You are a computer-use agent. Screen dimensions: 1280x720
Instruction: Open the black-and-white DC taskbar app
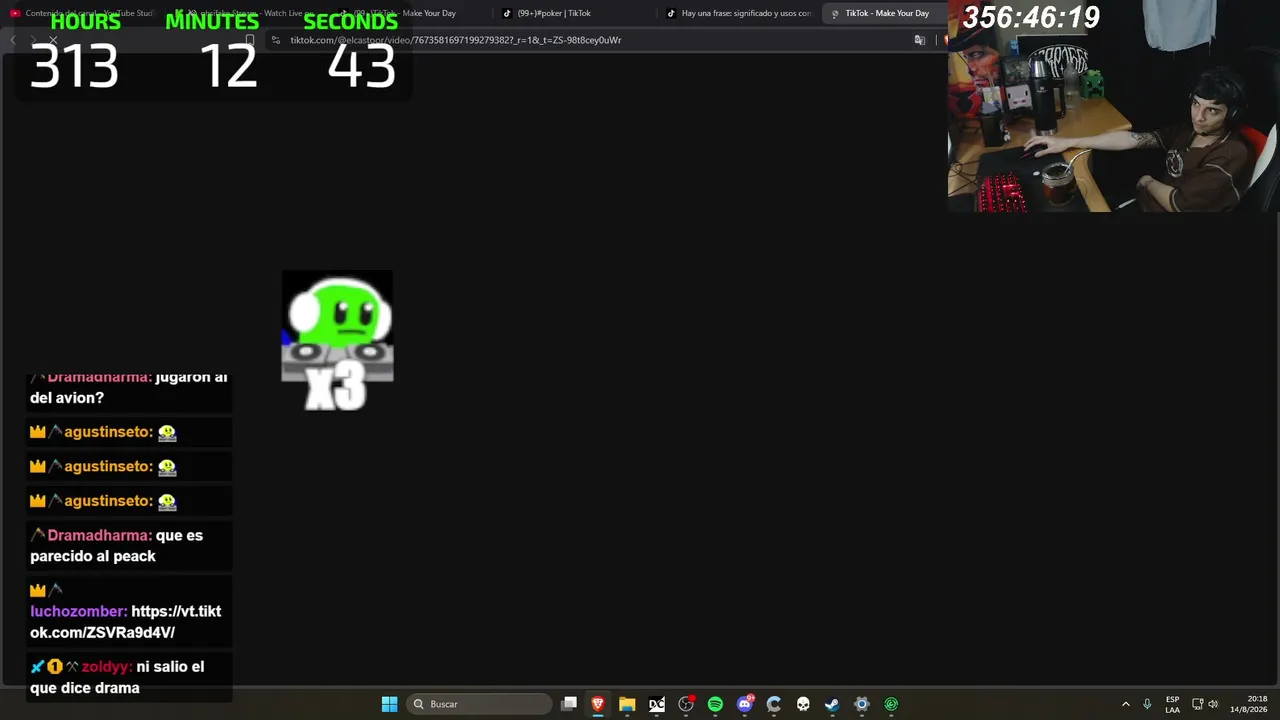[x=657, y=704]
